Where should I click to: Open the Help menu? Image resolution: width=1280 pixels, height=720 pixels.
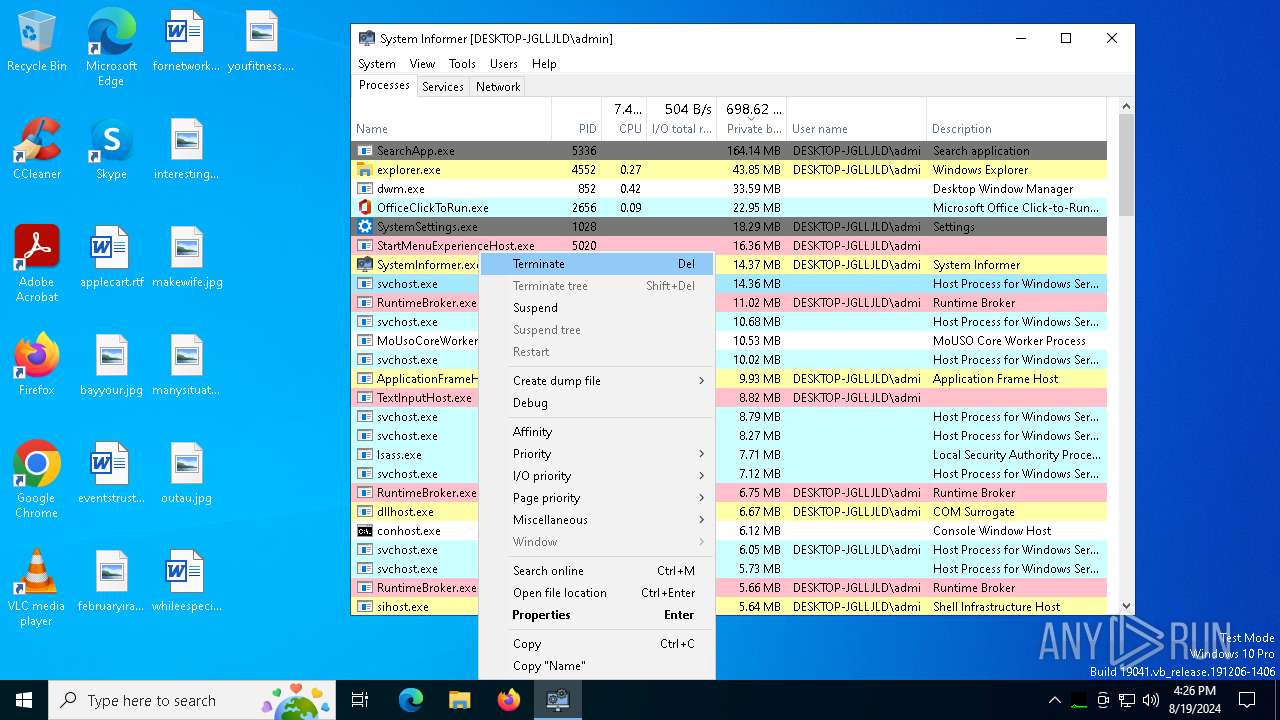544,64
